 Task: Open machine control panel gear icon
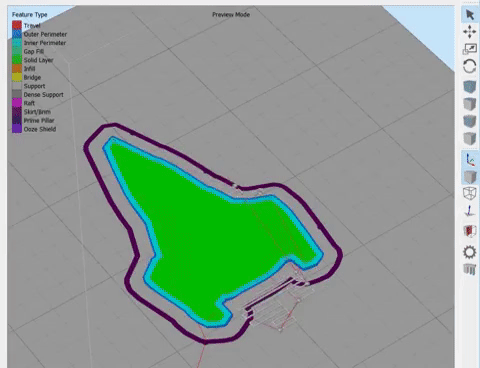tap(470, 252)
